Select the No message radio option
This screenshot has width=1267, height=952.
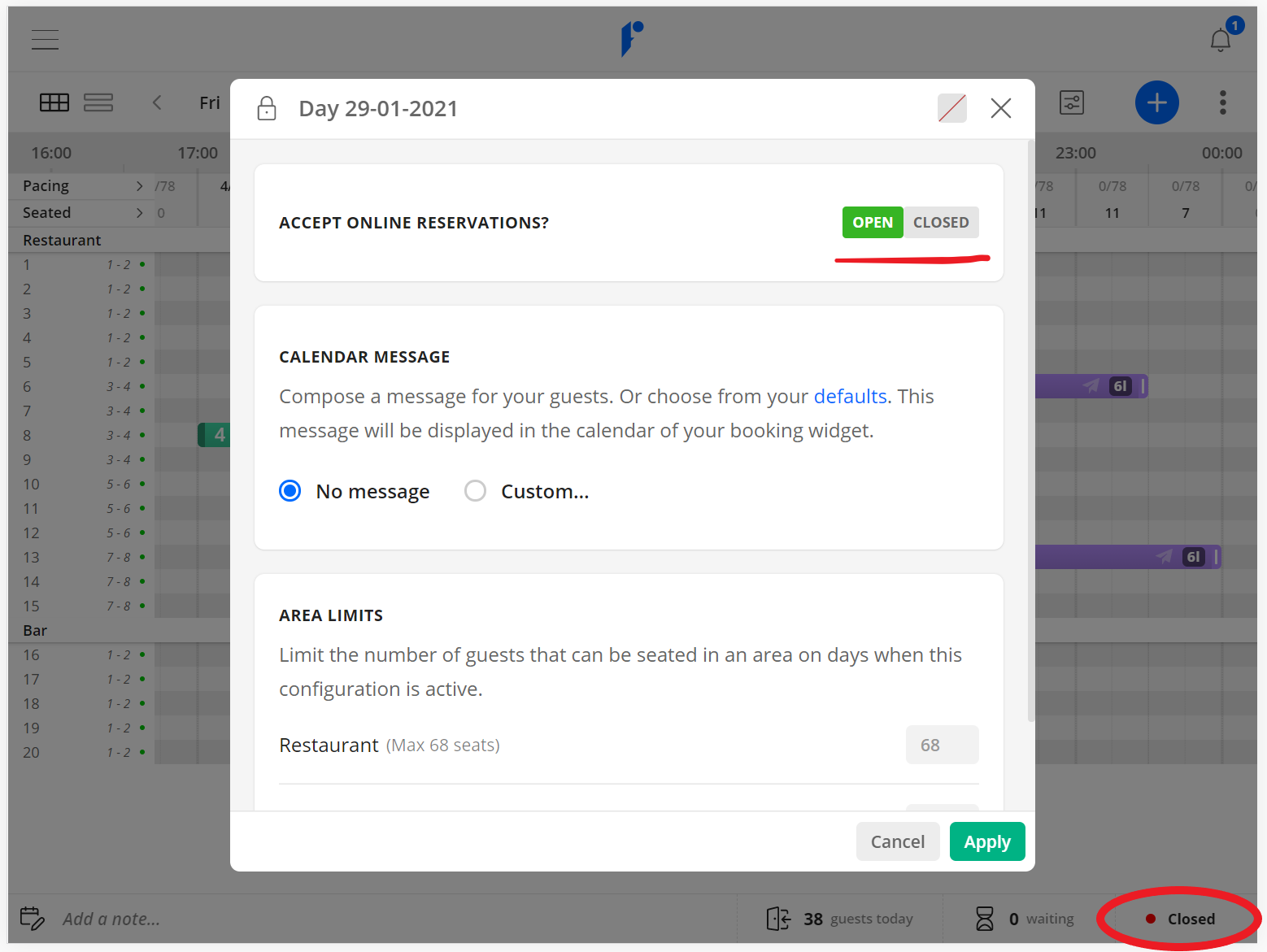pyautogui.click(x=290, y=491)
